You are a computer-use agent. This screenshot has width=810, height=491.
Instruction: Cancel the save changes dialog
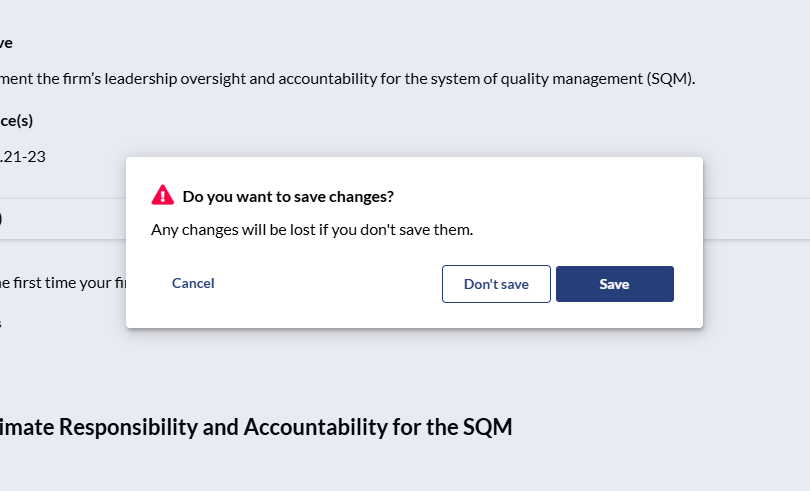point(193,283)
